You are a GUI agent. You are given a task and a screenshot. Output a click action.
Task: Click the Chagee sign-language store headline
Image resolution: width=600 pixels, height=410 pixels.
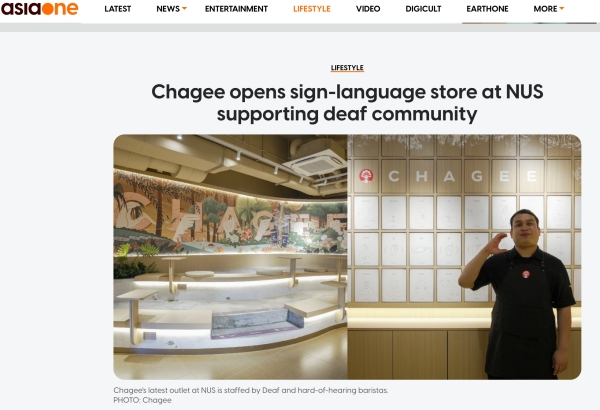pyautogui.click(x=347, y=103)
